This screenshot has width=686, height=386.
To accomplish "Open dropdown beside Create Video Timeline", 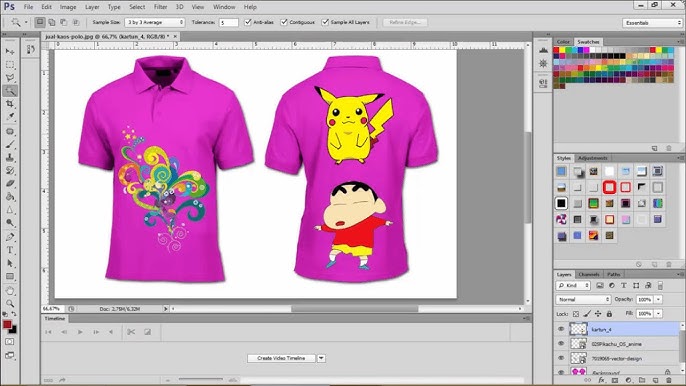I will tap(321, 358).
